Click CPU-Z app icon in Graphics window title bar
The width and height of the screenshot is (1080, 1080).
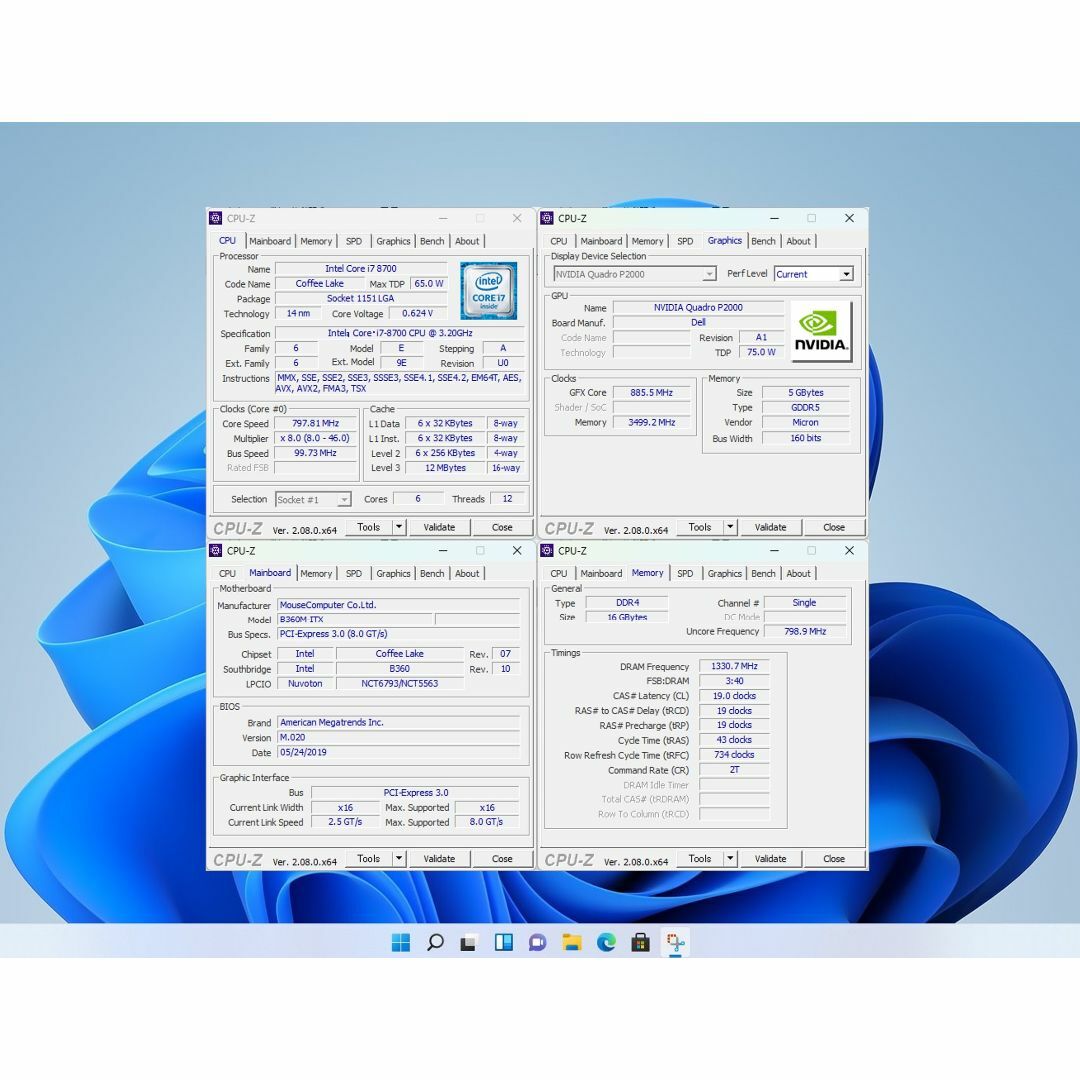click(547, 218)
